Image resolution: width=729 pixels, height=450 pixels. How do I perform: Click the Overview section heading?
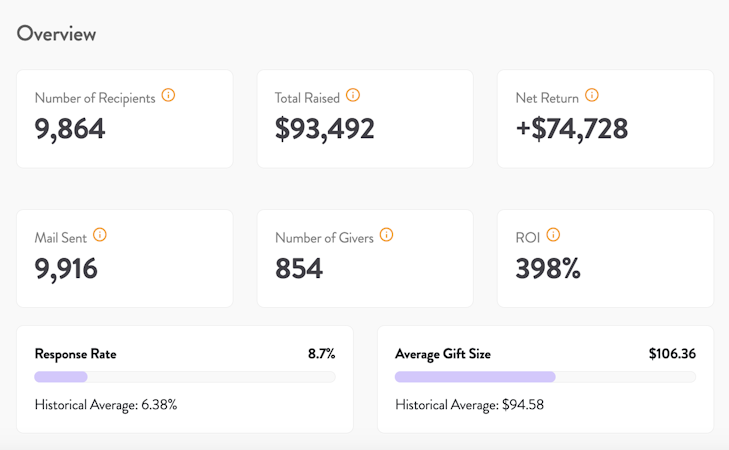tap(57, 33)
